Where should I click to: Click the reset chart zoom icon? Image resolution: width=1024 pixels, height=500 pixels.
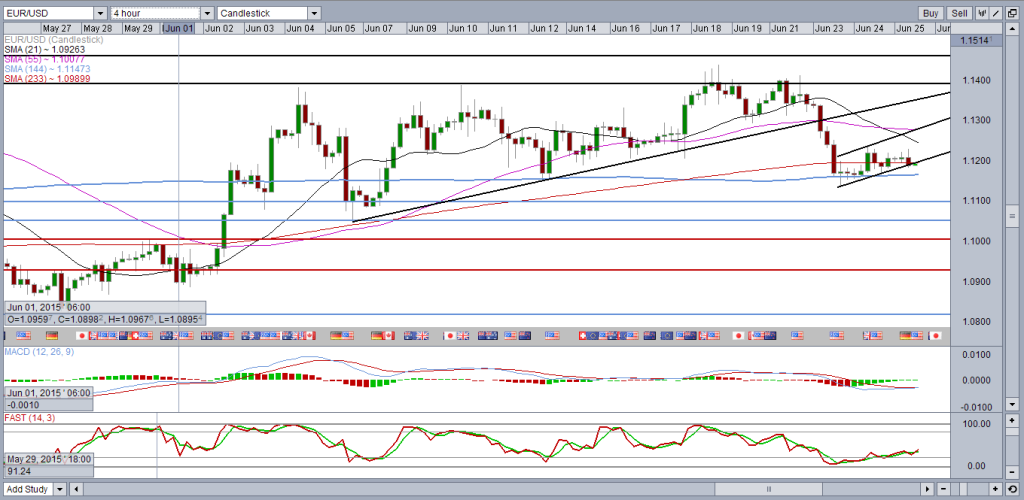pyautogui.click(x=1012, y=489)
